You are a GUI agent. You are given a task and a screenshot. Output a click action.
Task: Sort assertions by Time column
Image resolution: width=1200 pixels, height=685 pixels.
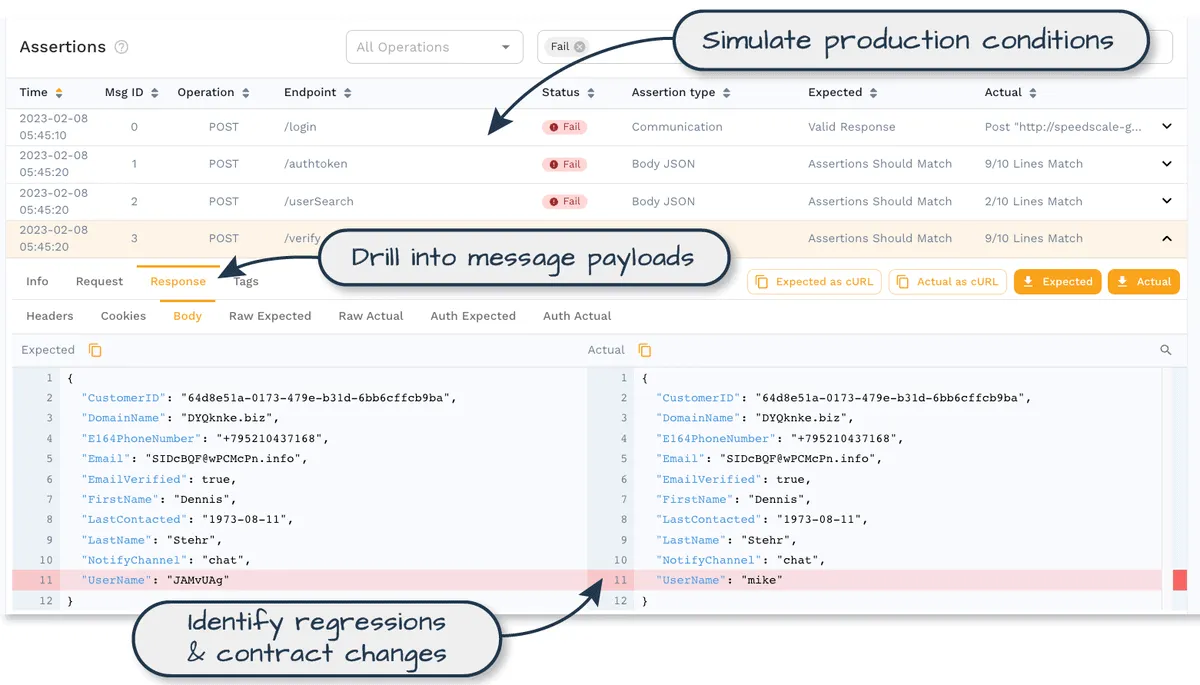click(x=59, y=93)
